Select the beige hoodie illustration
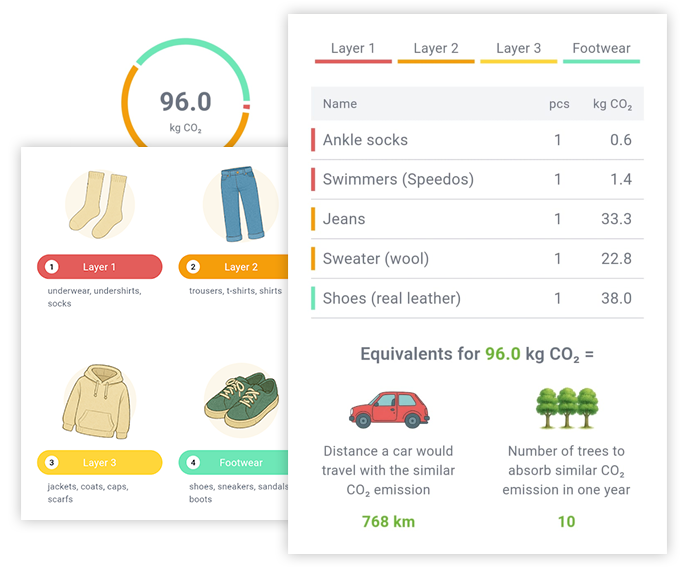This screenshot has height=574, width=686. (x=99, y=401)
